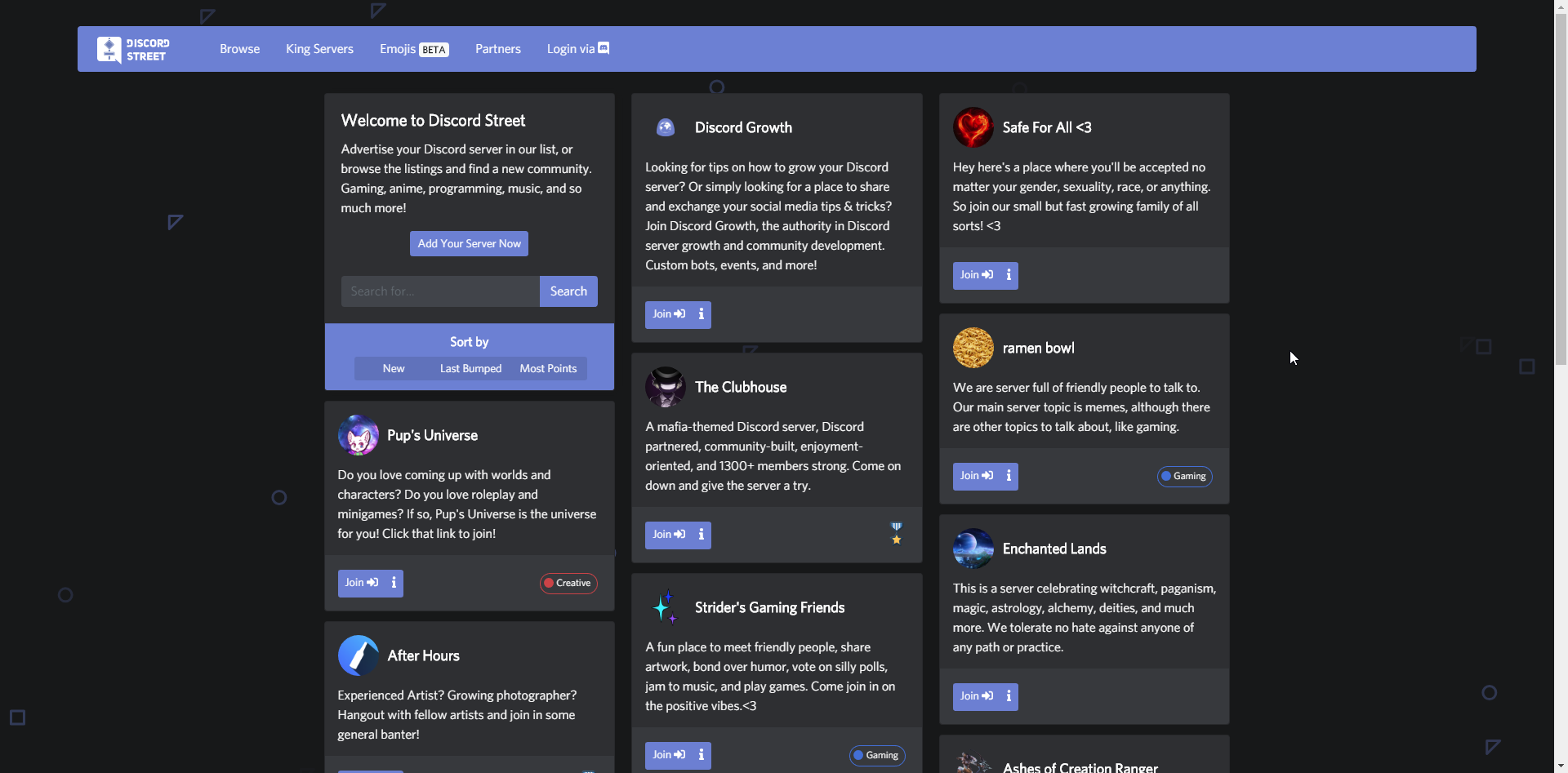Click the Discord Street logo icon

click(110, 49)
